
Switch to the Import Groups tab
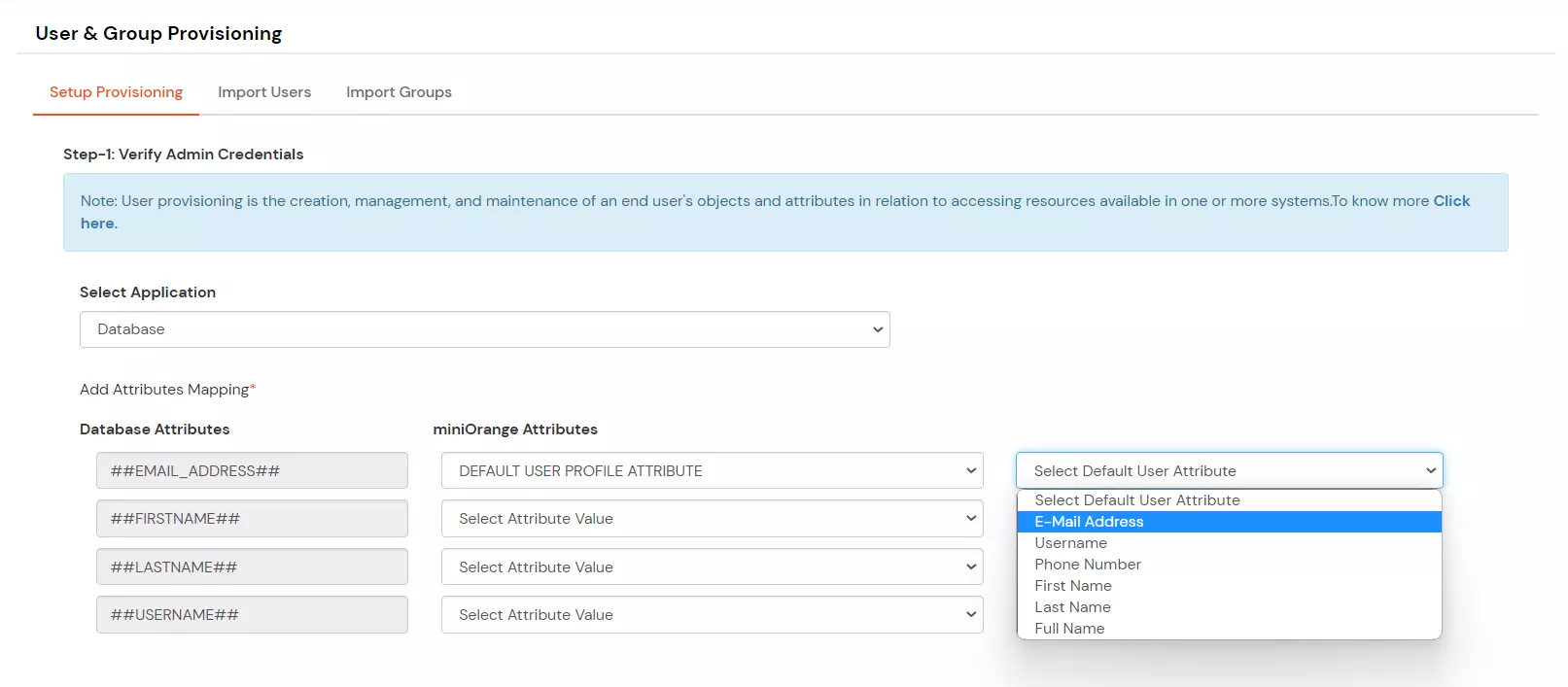click(399, 92)
